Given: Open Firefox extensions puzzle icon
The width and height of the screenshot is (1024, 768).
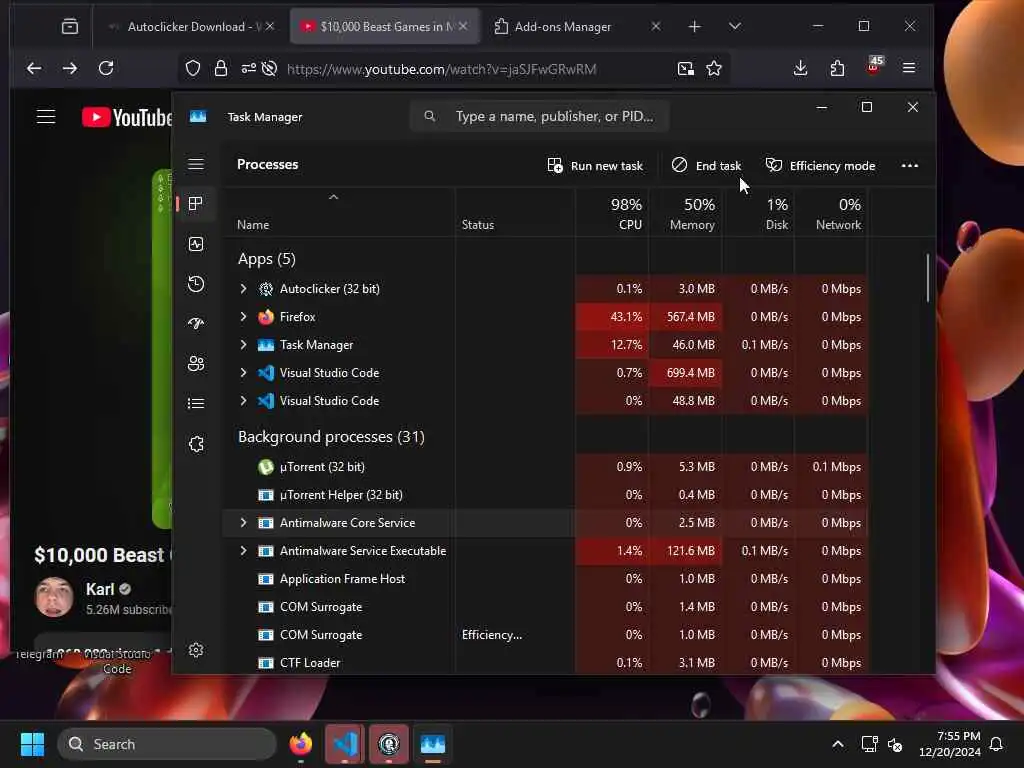Looking at the screenshot, I should point(837,68).
